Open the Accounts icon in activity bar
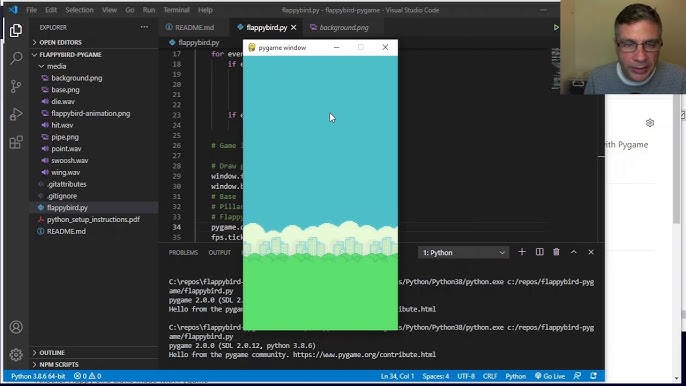 click(16, 327)
